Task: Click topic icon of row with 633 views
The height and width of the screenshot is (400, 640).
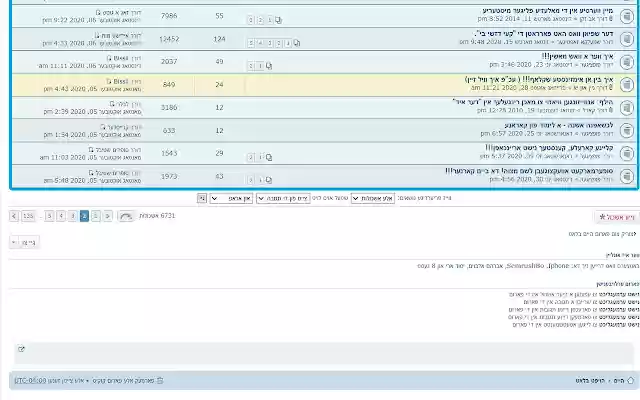Action: (x=627, y=131)
